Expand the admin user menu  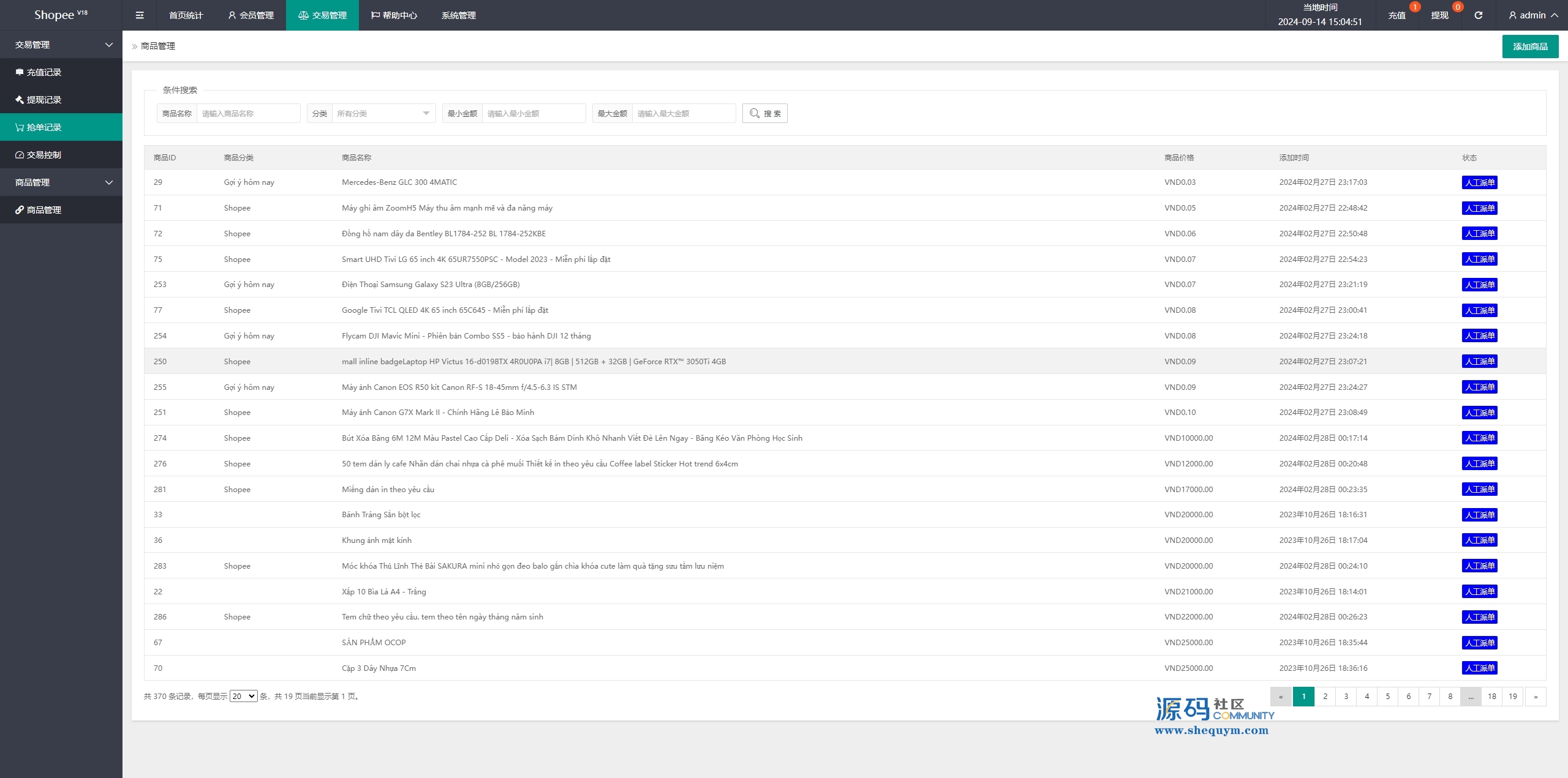(x=1532, y=15)
